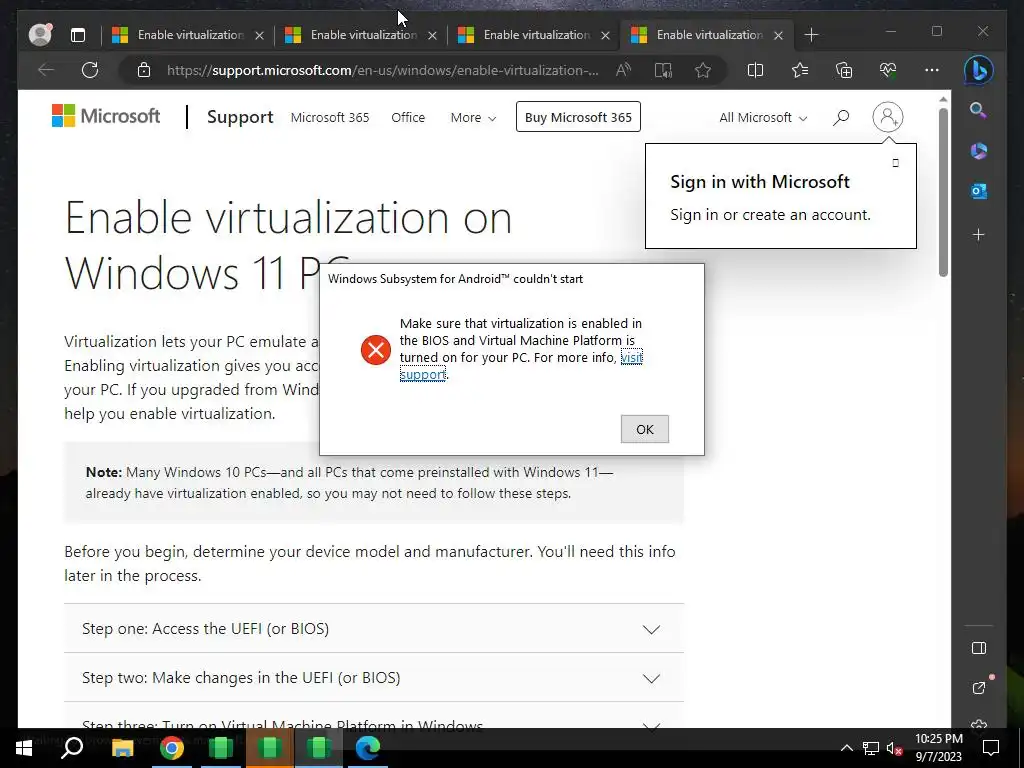Activate Read aloud icon in address bar
The width and height of the screenshot is (1024, 768).
point(623,70)
